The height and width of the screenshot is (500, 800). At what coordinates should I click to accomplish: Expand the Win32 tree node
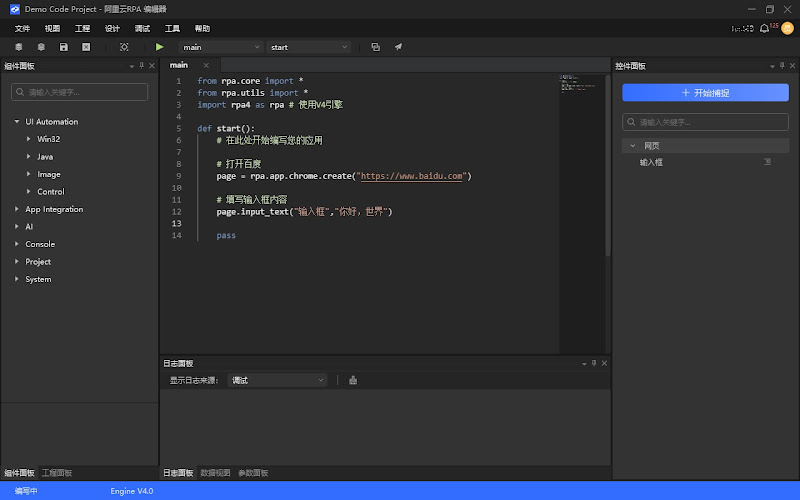29,139
